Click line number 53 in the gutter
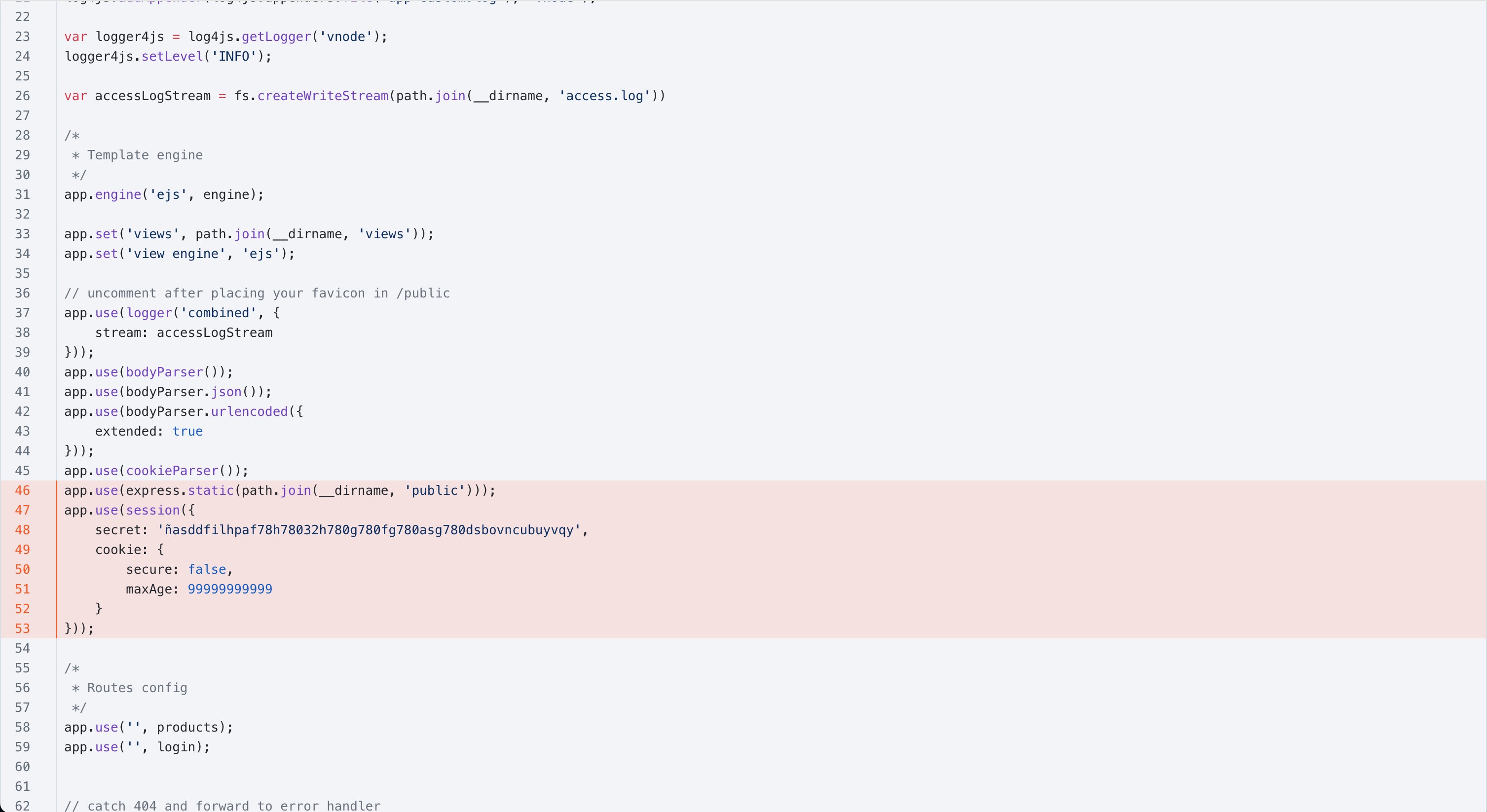This screenshot has width=1487, height=812. click(x=23, y=628)
